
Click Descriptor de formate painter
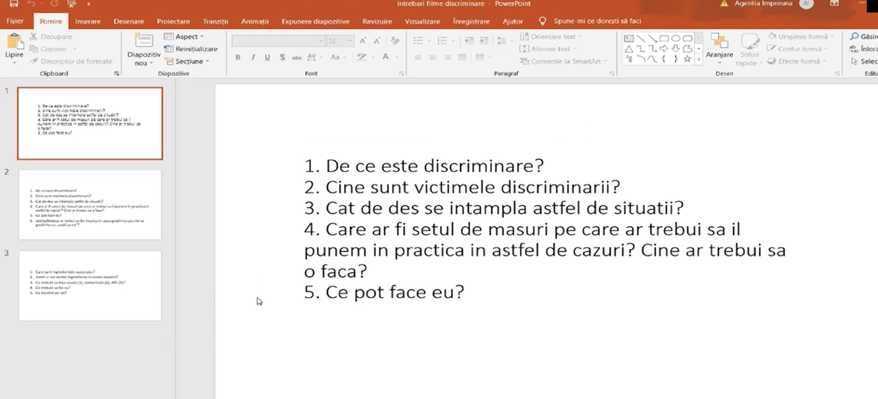click(x=71, y=61)
